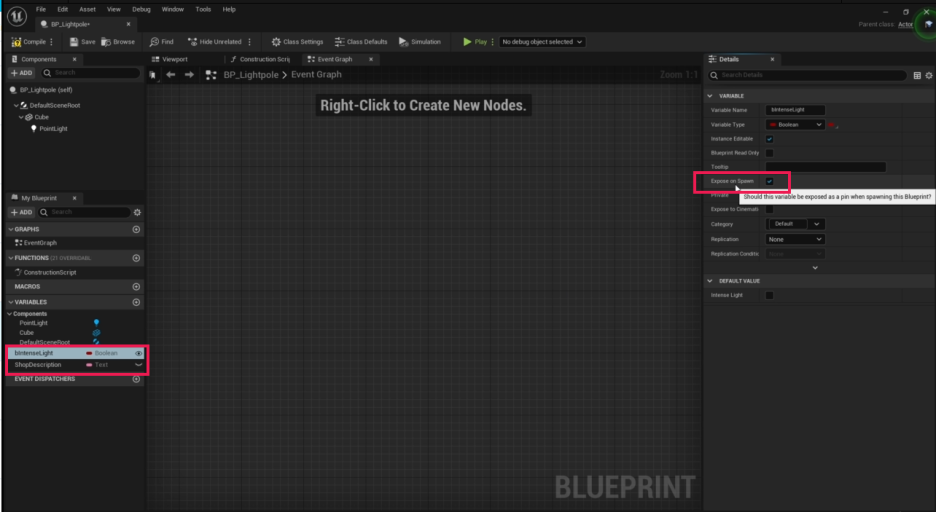The width and height of the screenshot is (936, 512).
Task: Edit the Variable Name field
Action: [795, 110]
